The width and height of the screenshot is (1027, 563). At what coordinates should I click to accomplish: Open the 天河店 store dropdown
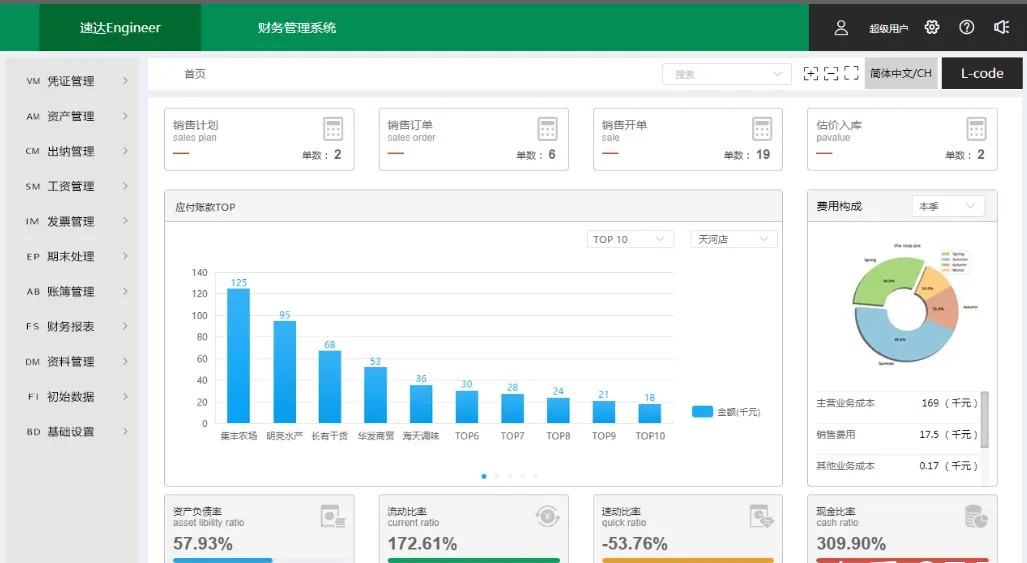click(733, 239)
